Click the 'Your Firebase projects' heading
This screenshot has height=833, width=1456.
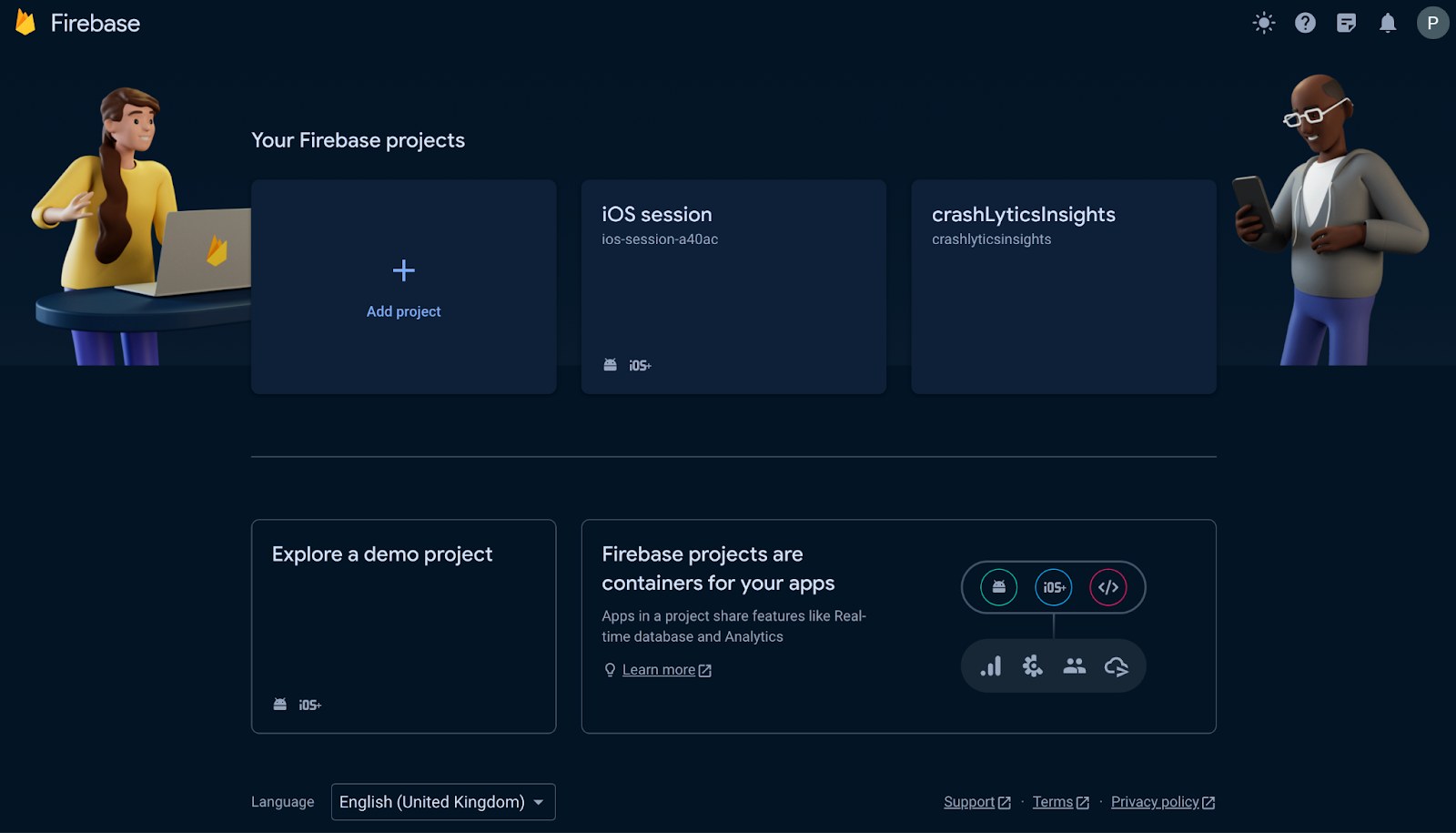(358, 140)
